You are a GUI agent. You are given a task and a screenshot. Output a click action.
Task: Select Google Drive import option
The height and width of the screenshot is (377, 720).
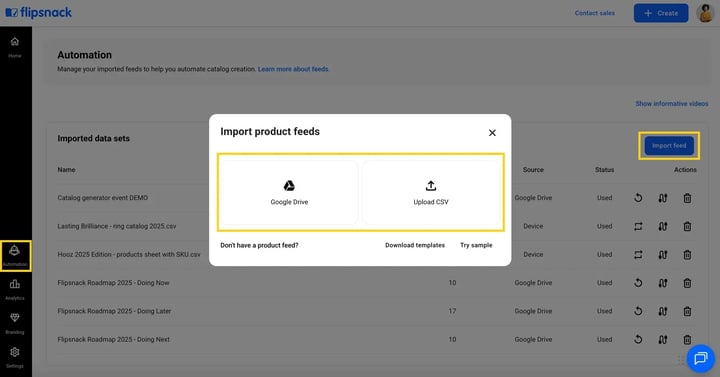tap(289, 192)
